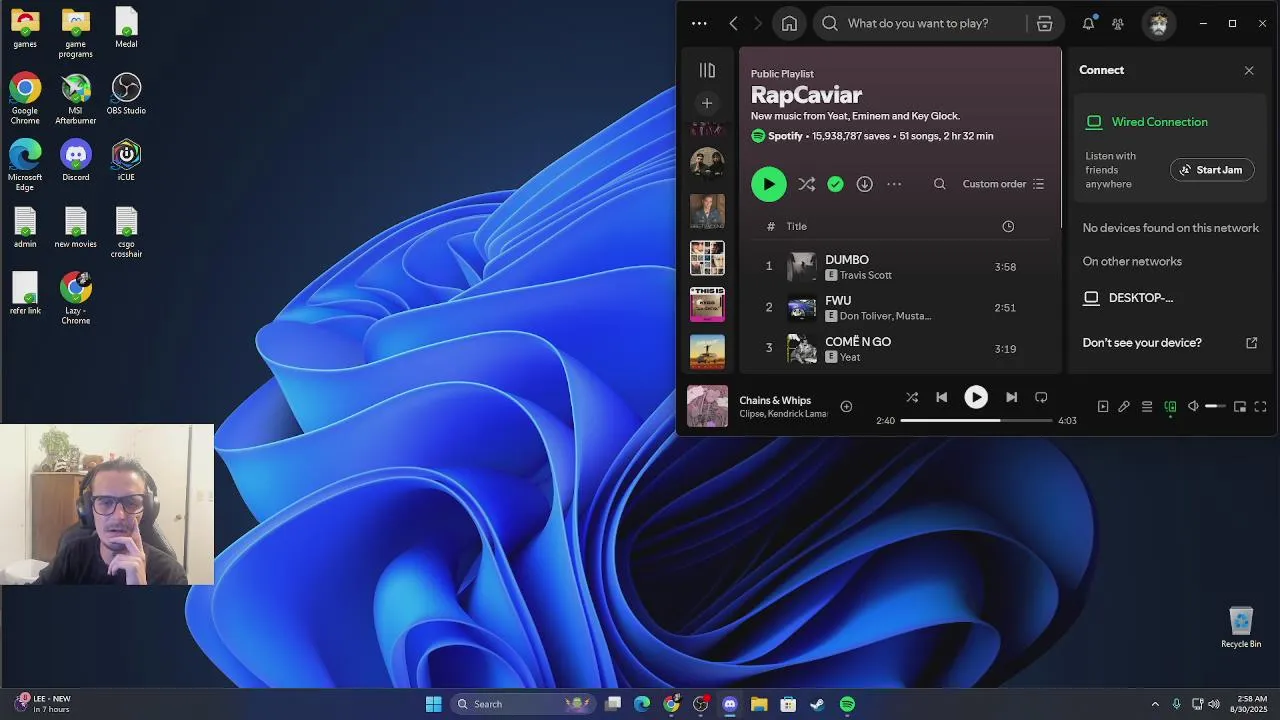The image size is (1280, 720).
Task: Search within the playlist
Action: pyautogui.click(x=939, y=184)
